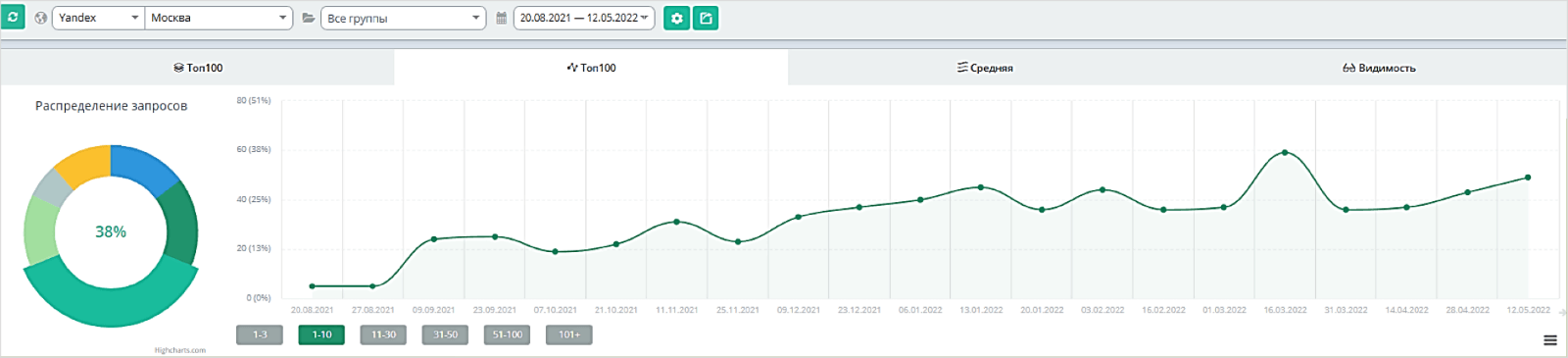Click the data point at 09.09.2021

tap(434, 239)
